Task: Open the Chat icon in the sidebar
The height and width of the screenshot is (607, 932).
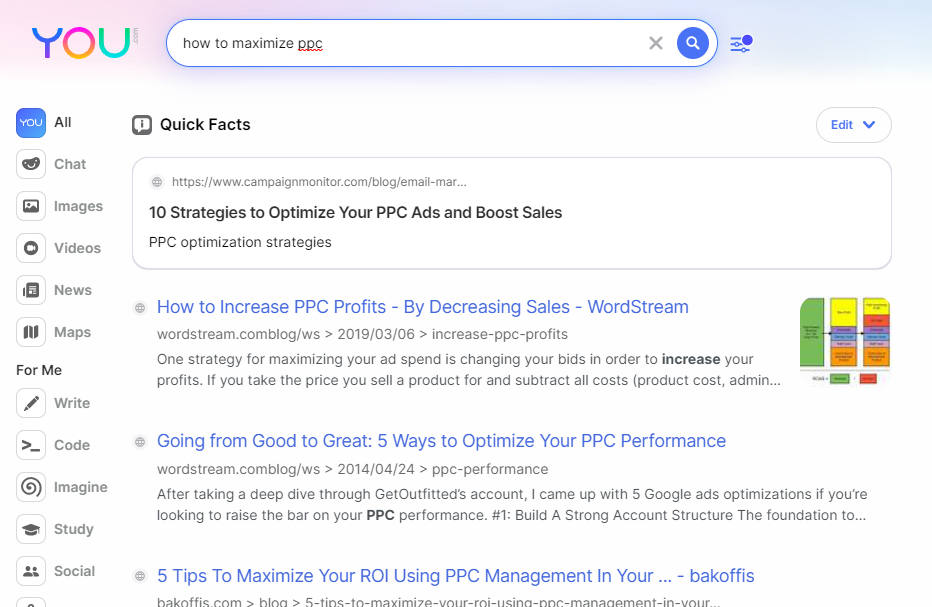Action: pos(31,164)
